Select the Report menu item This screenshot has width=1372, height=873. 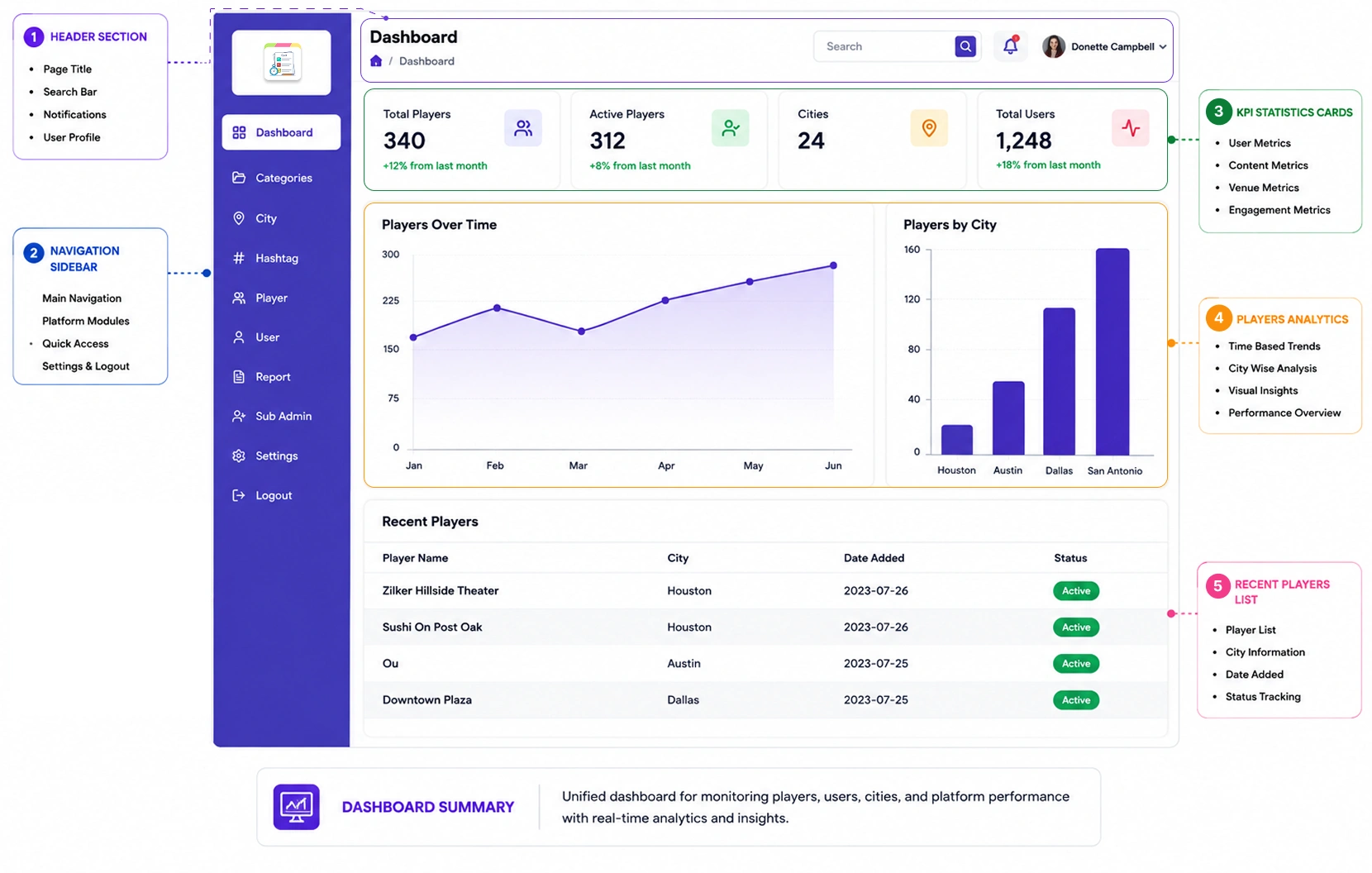click(x=281, y=377)
